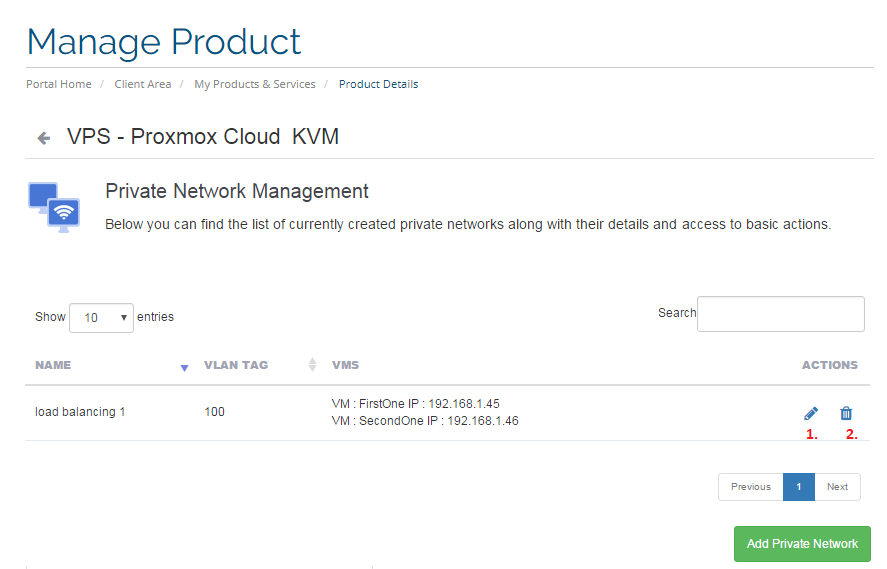Click the Product Details breadcrumb

(378, 84)
